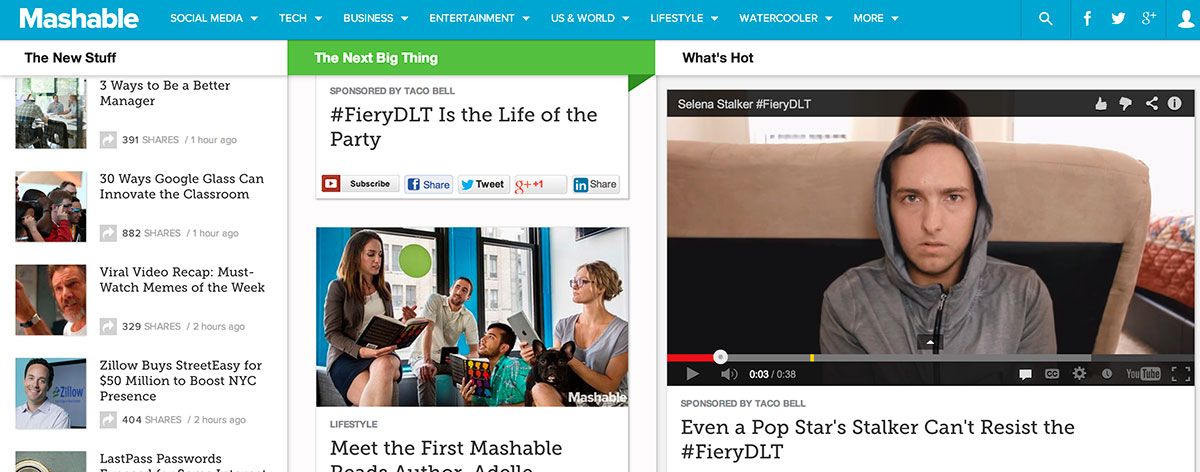Select The Next Big Thing tab
Image resolution: width=1200 pixels, height=472 pixels.
click(376, 58)
